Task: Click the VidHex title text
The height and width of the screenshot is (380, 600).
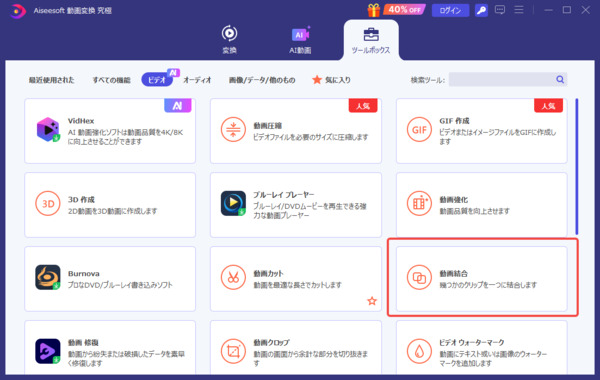Action: [x=81, y=121]
